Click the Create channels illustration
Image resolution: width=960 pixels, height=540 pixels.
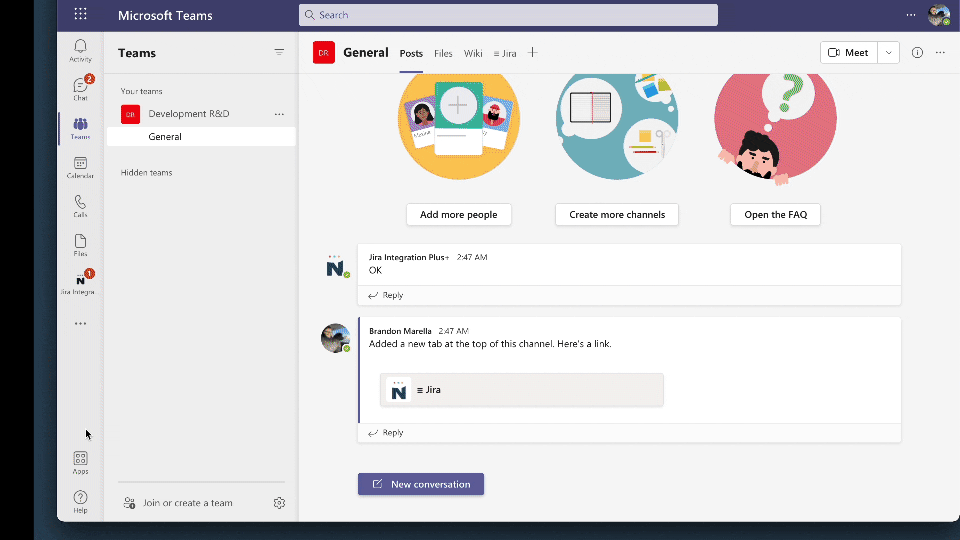coord(617,126)
